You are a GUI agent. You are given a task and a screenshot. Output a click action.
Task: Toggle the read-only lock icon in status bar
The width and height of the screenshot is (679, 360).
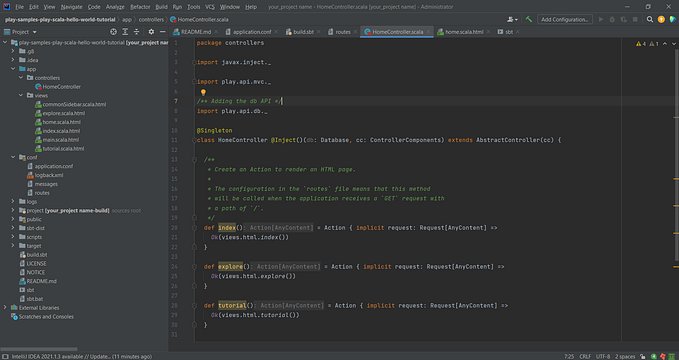point(643,357)
